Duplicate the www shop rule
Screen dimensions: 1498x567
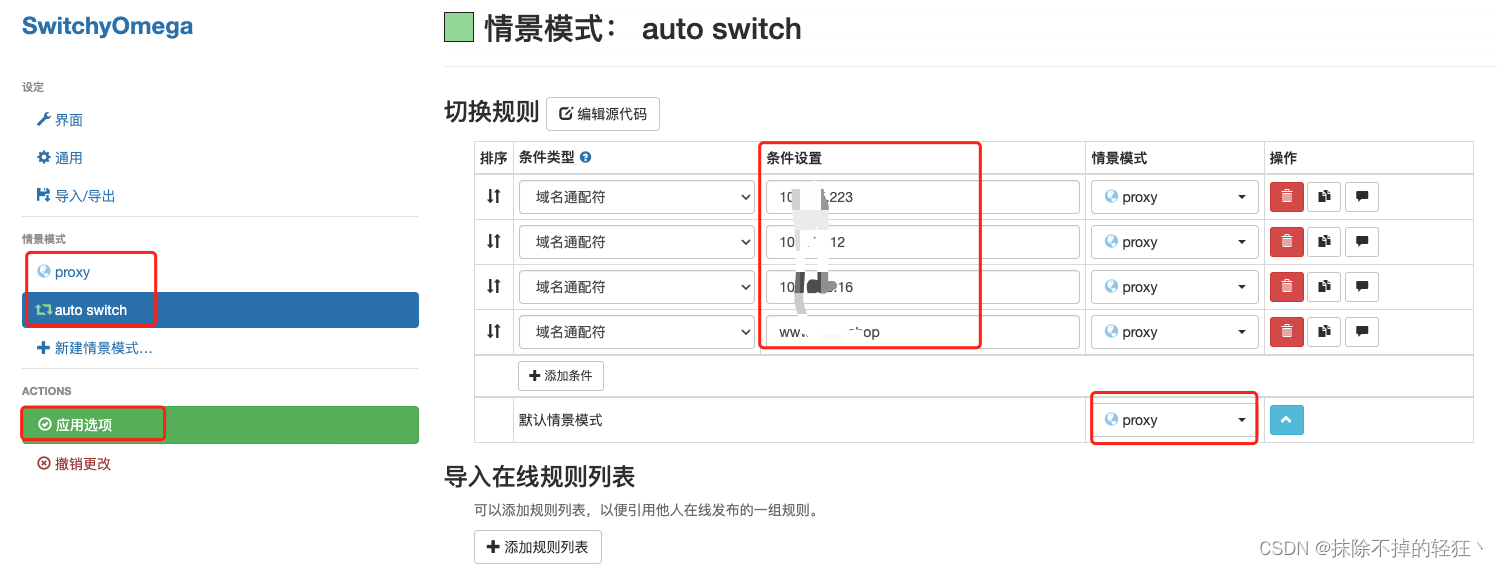(x=1324, y=332)
